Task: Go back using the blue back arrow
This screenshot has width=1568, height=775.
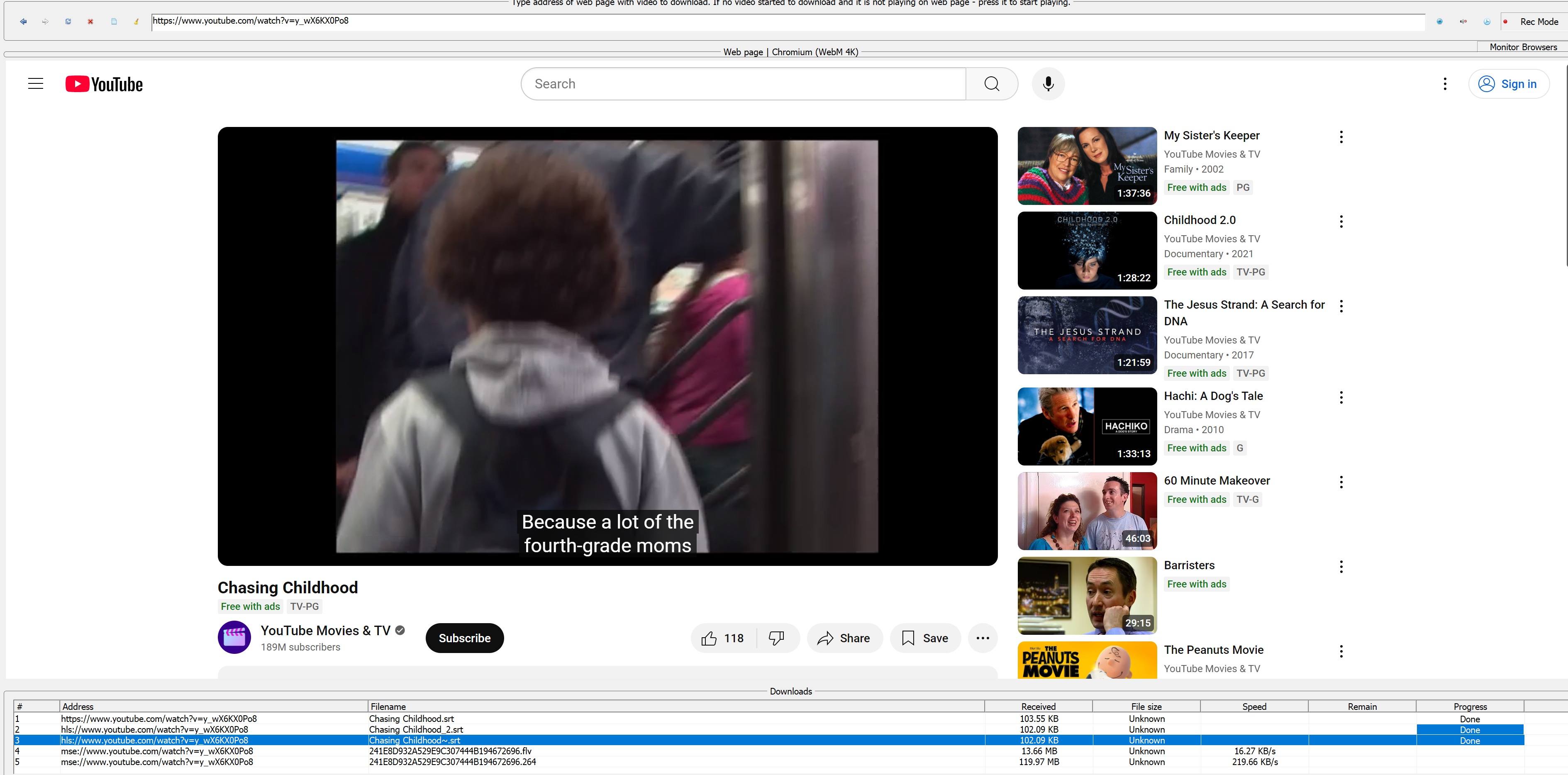Action: 23,21
